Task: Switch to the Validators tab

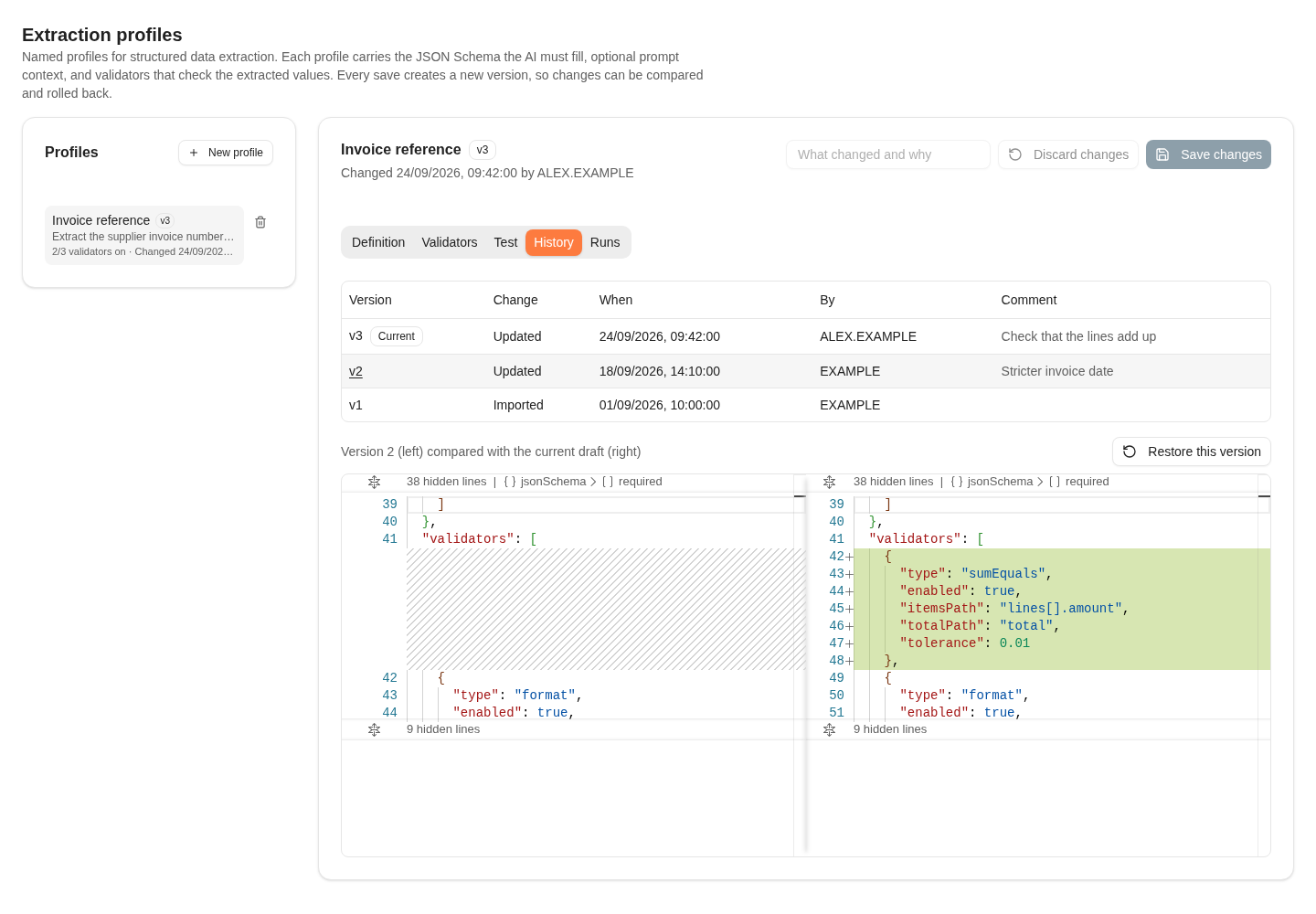Action: click(x=450, y=242)
